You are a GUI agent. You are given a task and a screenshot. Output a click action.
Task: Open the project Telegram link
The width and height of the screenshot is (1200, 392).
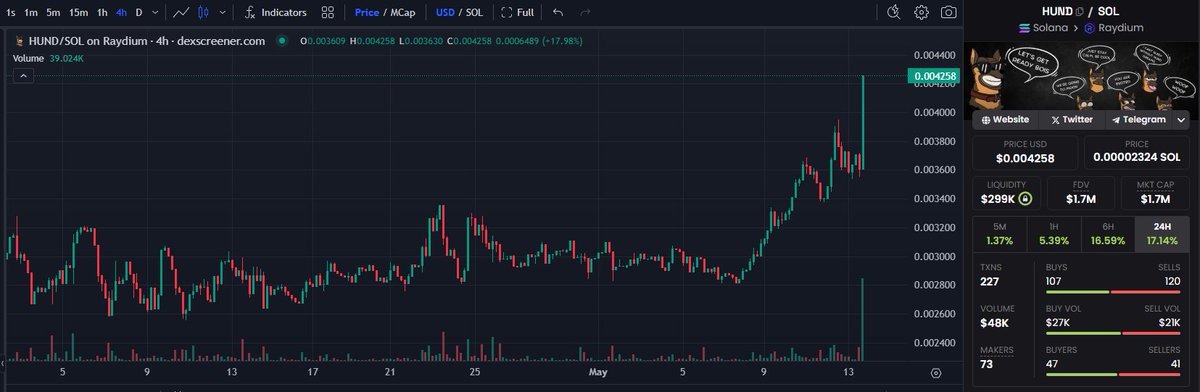coord(1138,119)
